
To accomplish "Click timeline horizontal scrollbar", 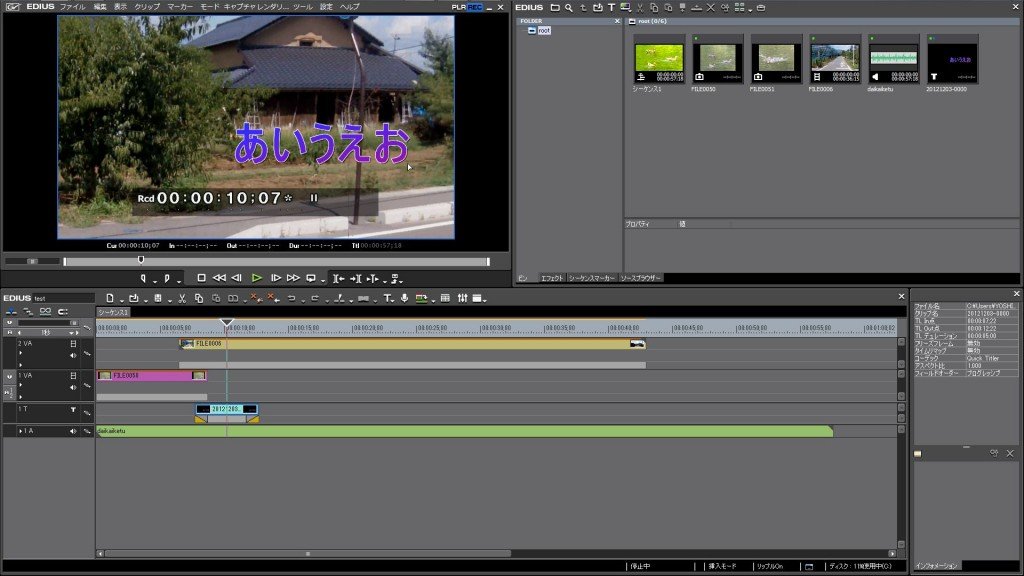I will click(308, 554).
